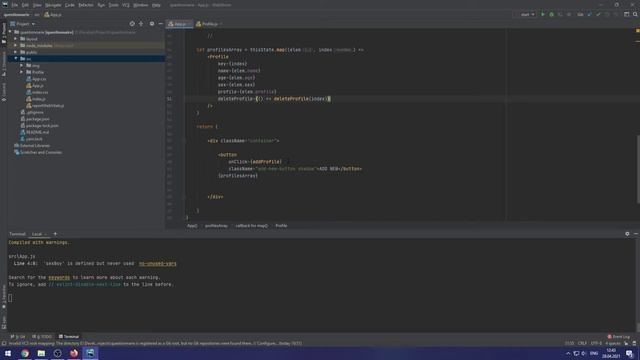Add a new terminal session with plus
The image size is (640, 360).
(55, 234)
